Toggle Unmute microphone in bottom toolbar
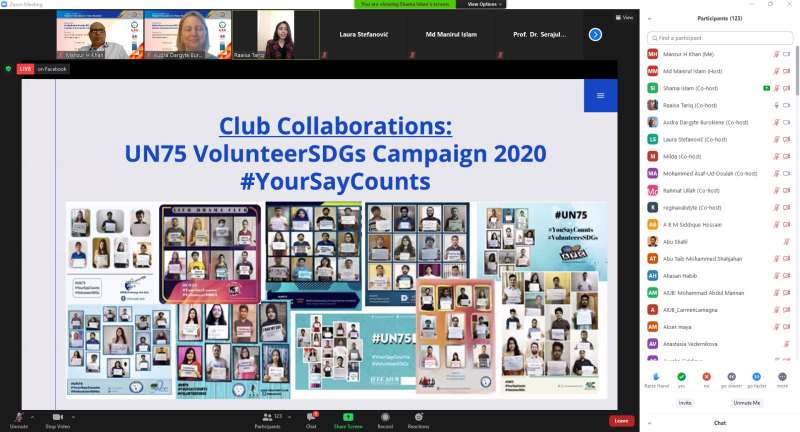Viewport: 800px width, 432px height. 18,416
